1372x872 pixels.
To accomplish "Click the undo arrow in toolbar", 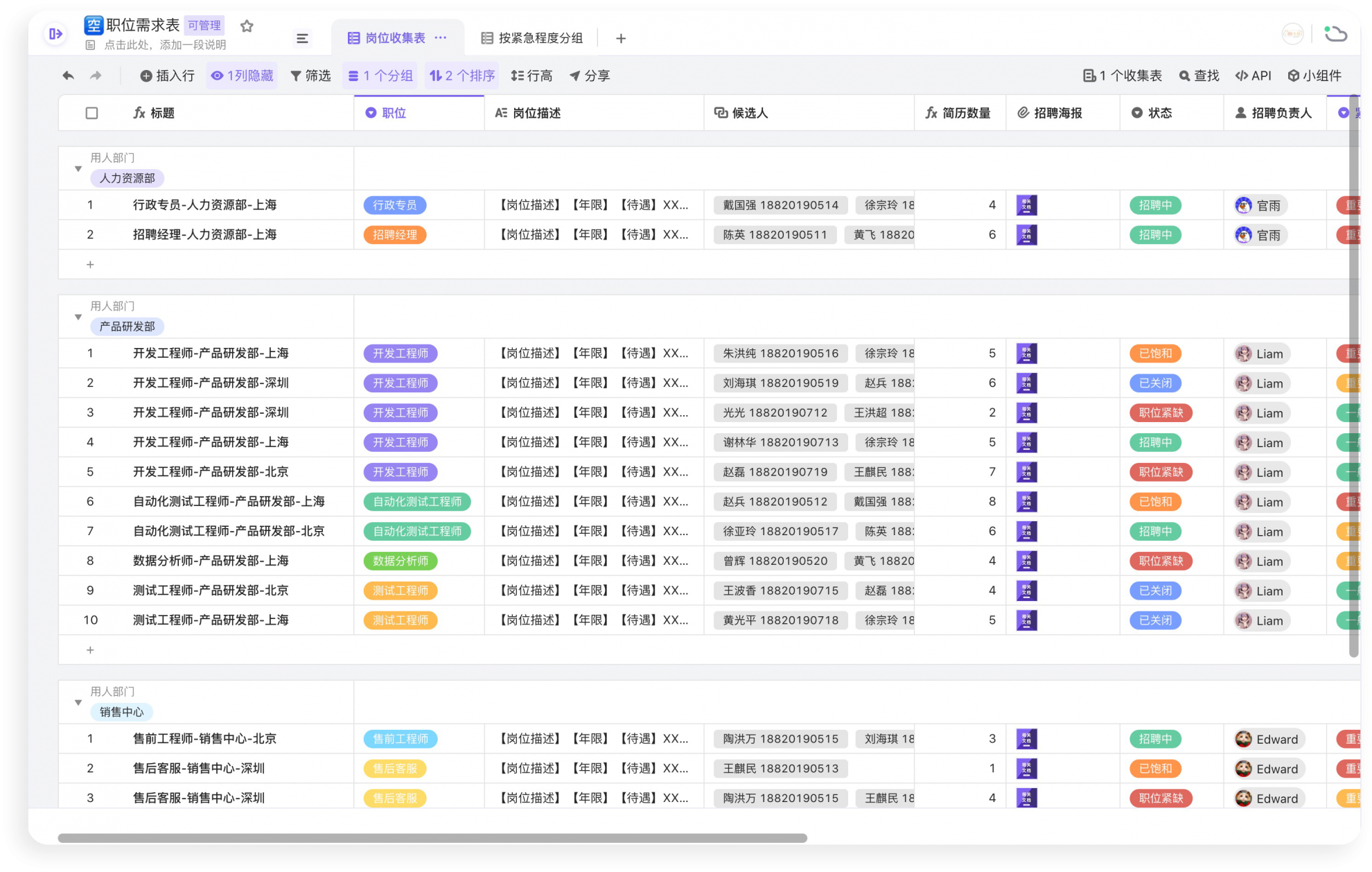I will (68, 76).
